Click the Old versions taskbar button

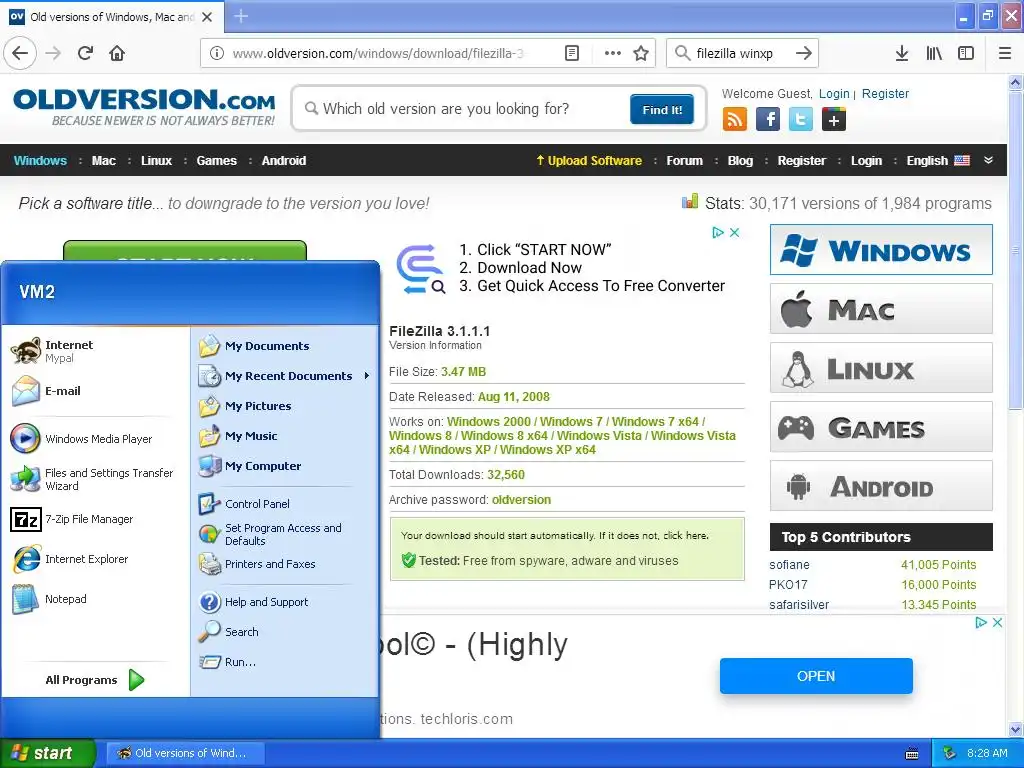[x=185, y=753]
